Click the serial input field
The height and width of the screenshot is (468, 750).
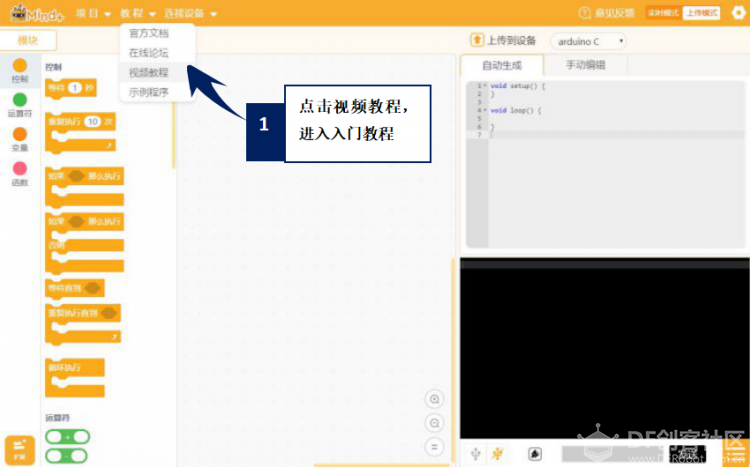point(615,454)
